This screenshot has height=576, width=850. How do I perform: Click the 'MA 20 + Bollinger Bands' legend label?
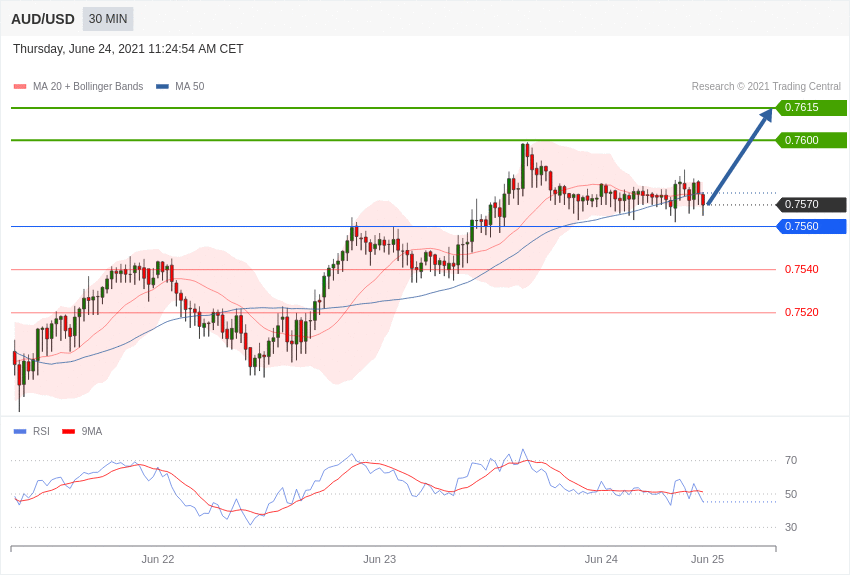tap(88, 86)
